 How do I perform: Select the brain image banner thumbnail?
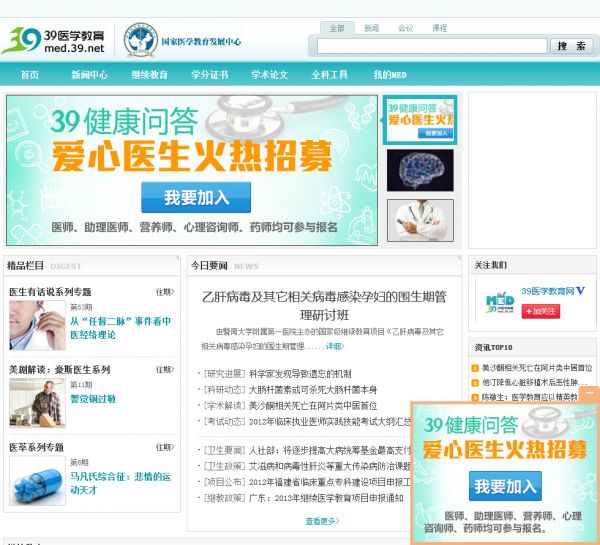pos(420,170)
